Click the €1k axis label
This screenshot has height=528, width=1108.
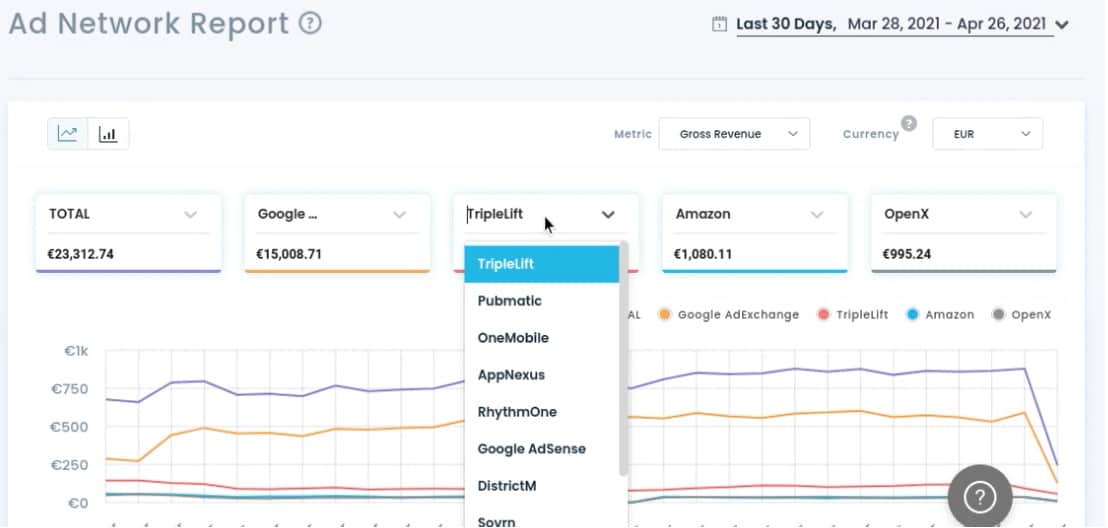[x=76, y=351]
